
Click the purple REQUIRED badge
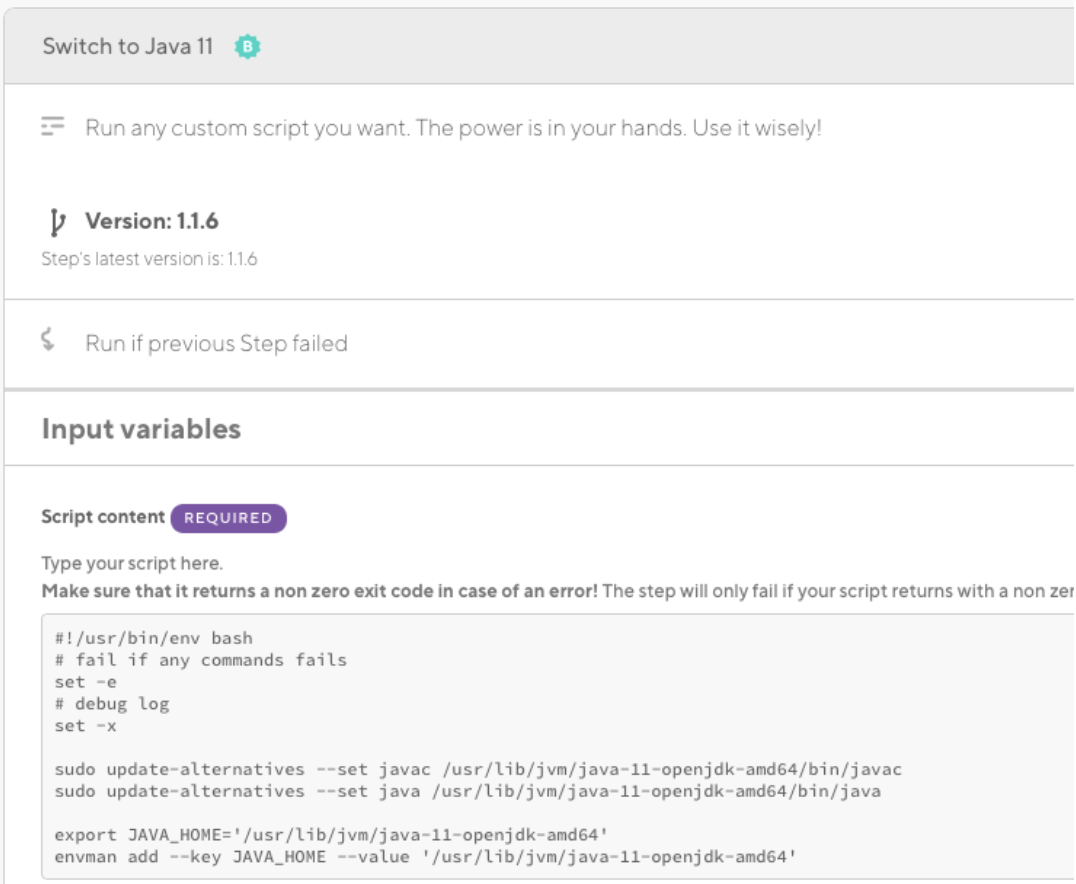[x=228, y=518]
